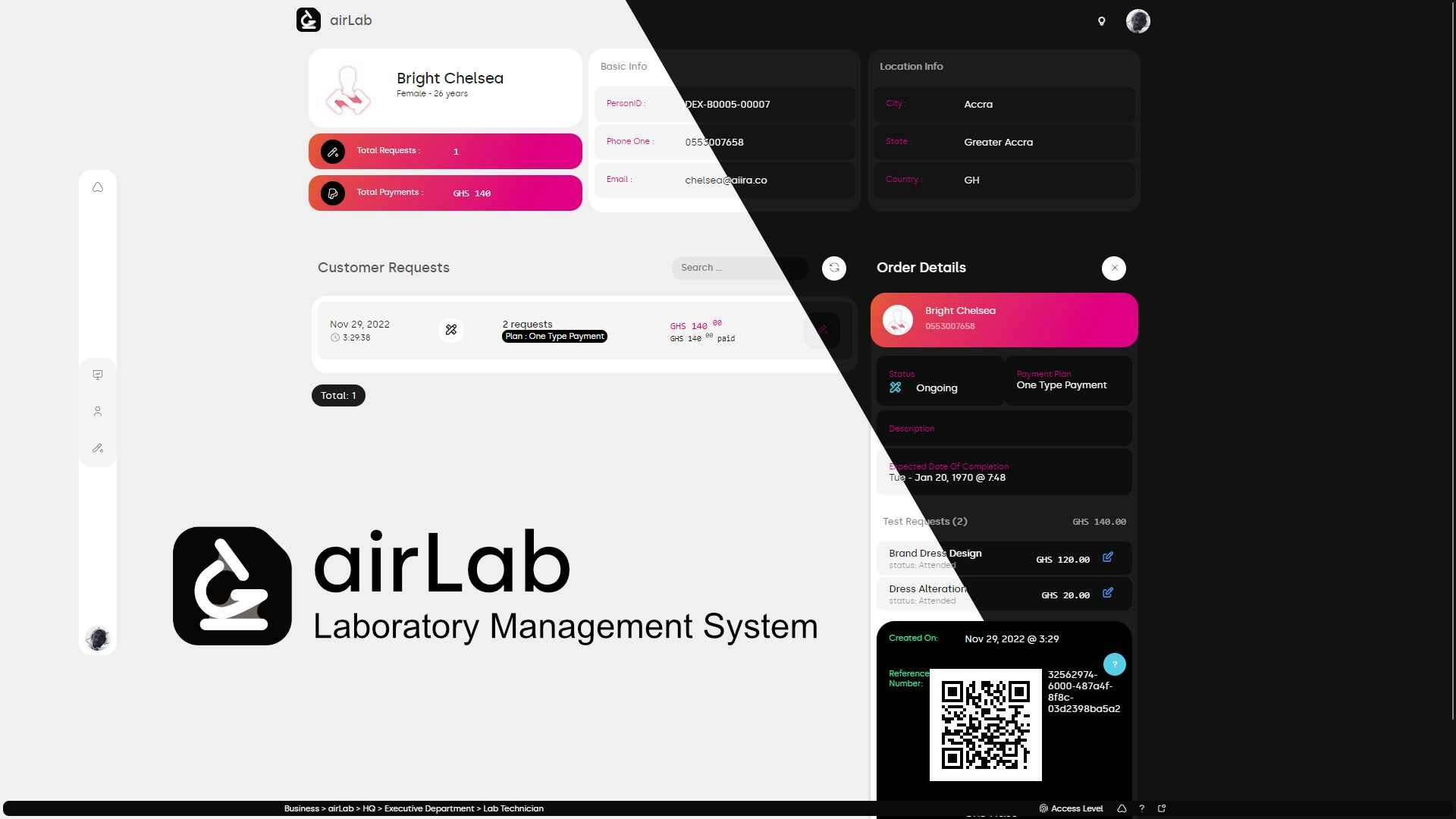Open the person icon in the sidebar

[x=98, y=411]
